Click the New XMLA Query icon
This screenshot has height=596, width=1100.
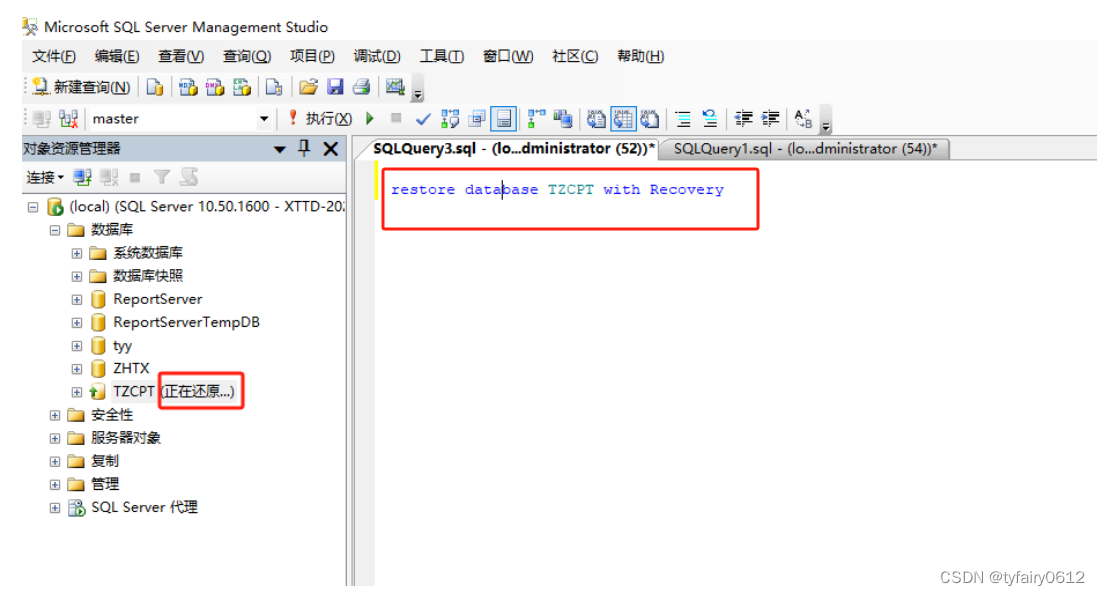coord(240,87)
